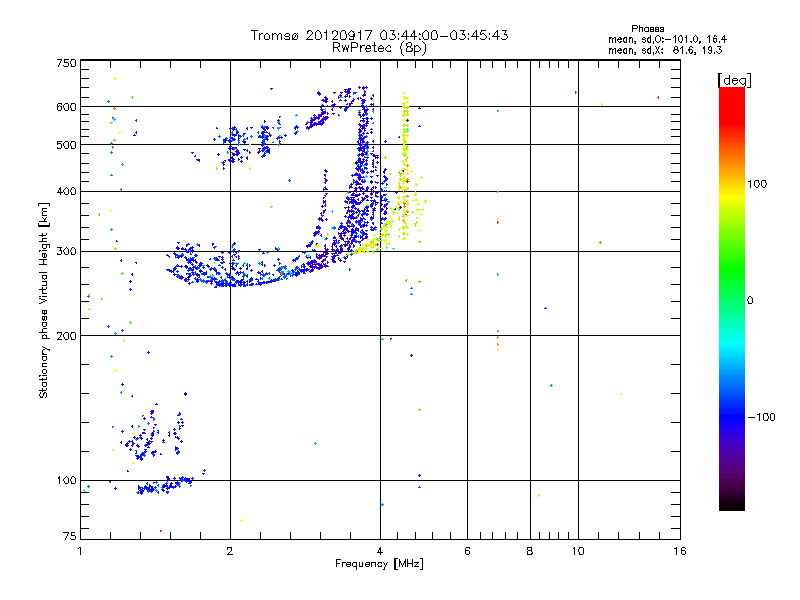
Task: Click the y-axis tick label '750'
Action: coord(66,63)
